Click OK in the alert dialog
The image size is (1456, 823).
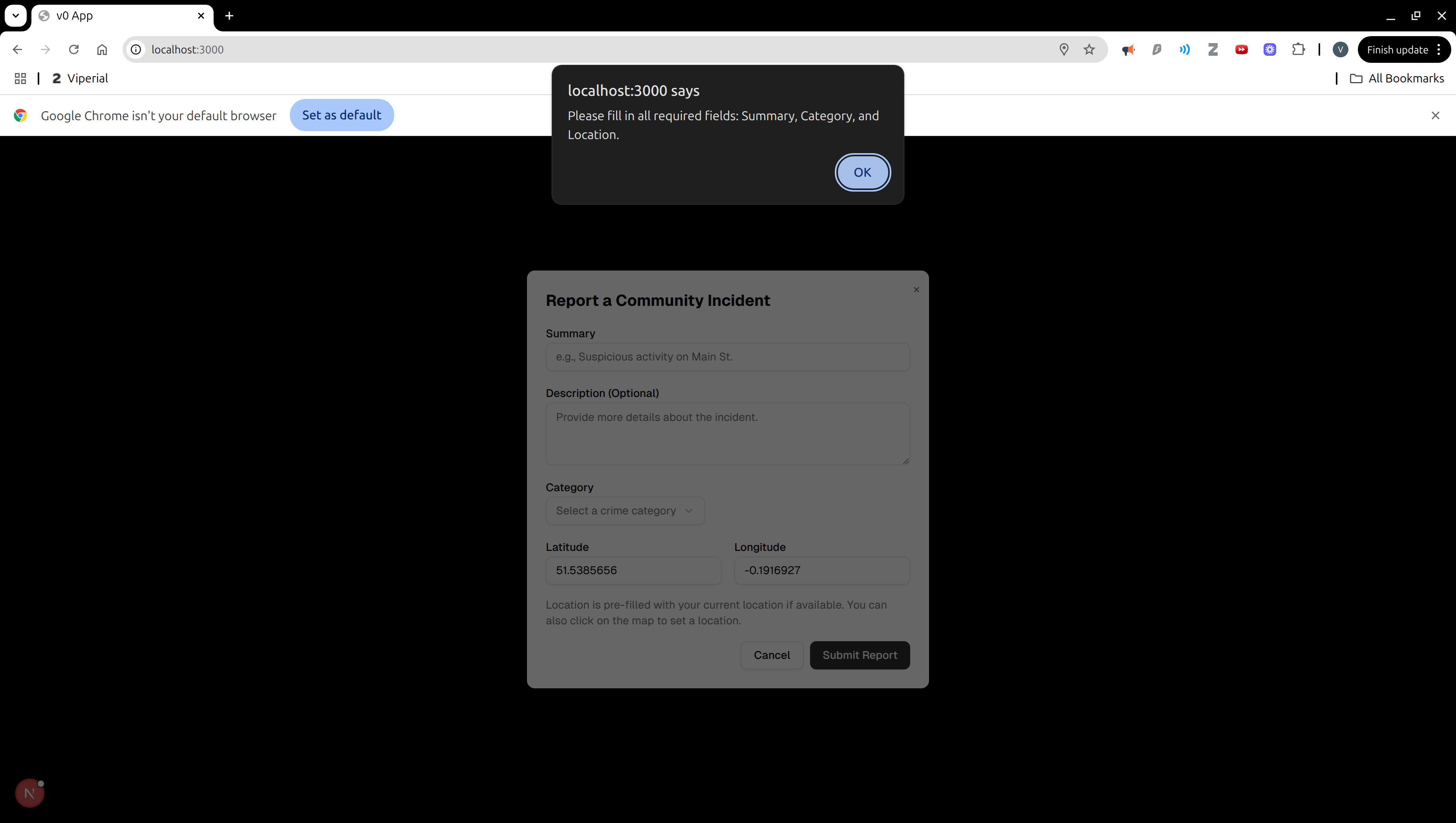[x=862, y=172]
